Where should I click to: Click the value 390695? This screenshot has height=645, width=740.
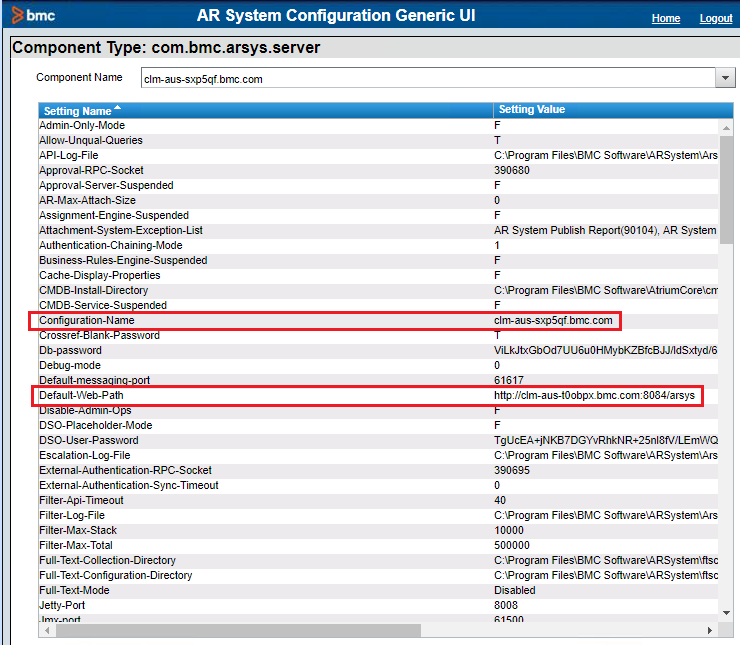click(512, 470)
